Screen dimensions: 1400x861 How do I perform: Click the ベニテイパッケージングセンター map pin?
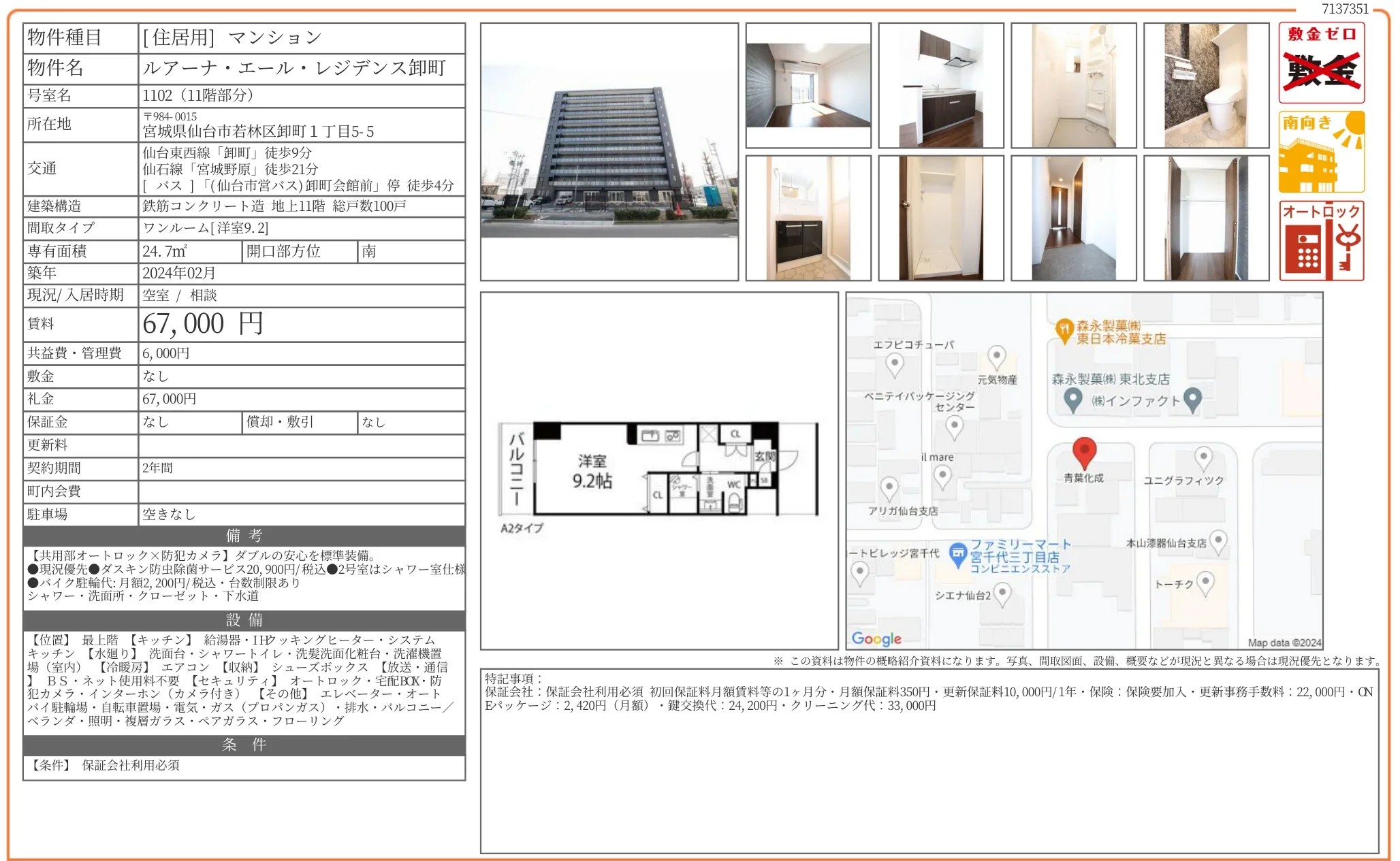coord(955,428)
